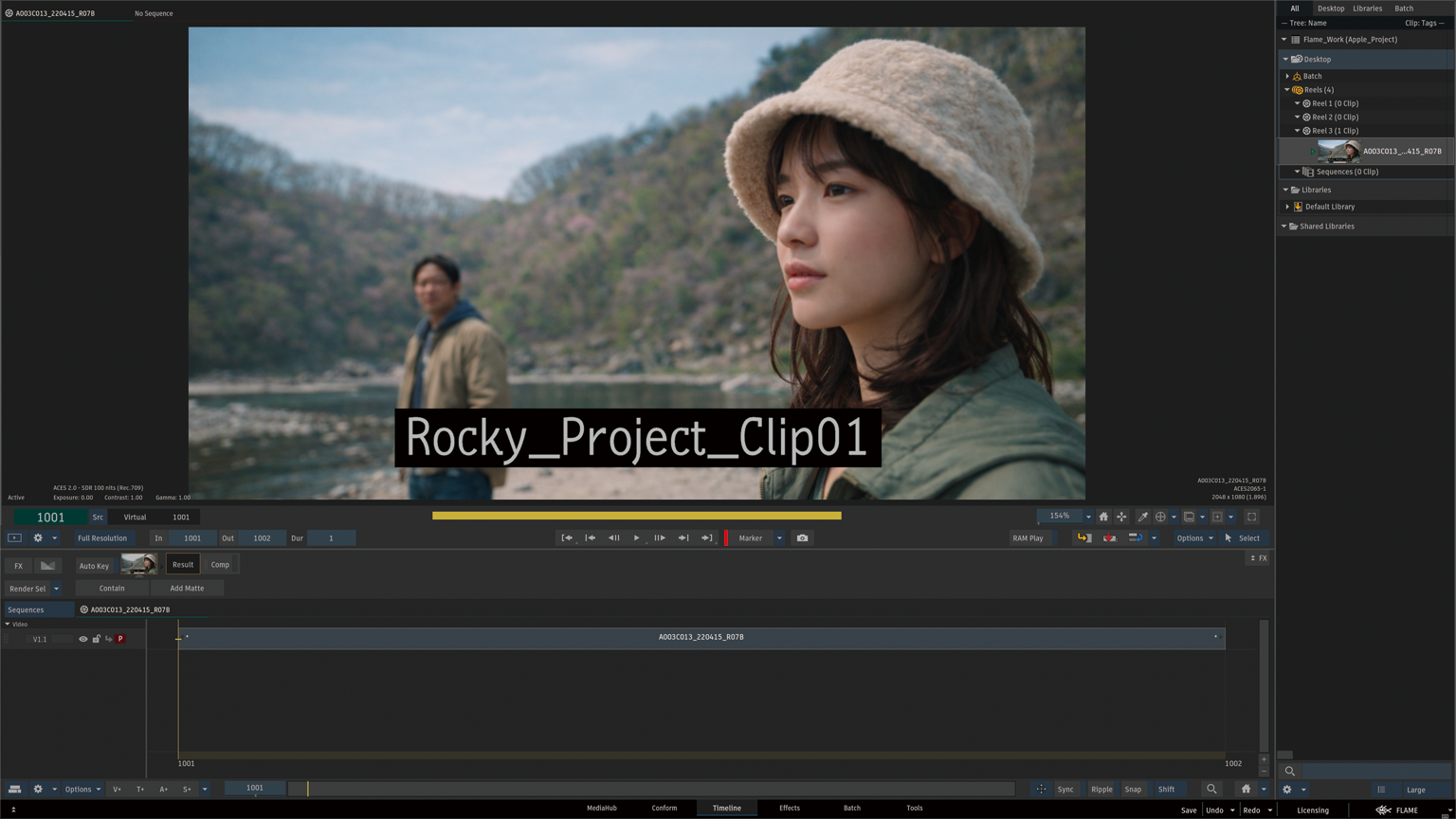Select the A003C013 clip thumbnail in Reel 3
Image resolution: width=1456 pixels, height=819 pixels.
(1338, 151)
